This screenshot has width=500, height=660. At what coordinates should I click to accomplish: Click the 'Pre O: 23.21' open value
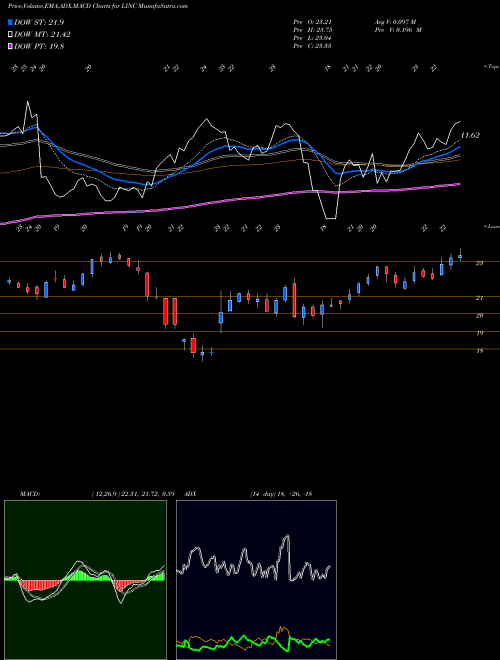(x=312, y=22)
